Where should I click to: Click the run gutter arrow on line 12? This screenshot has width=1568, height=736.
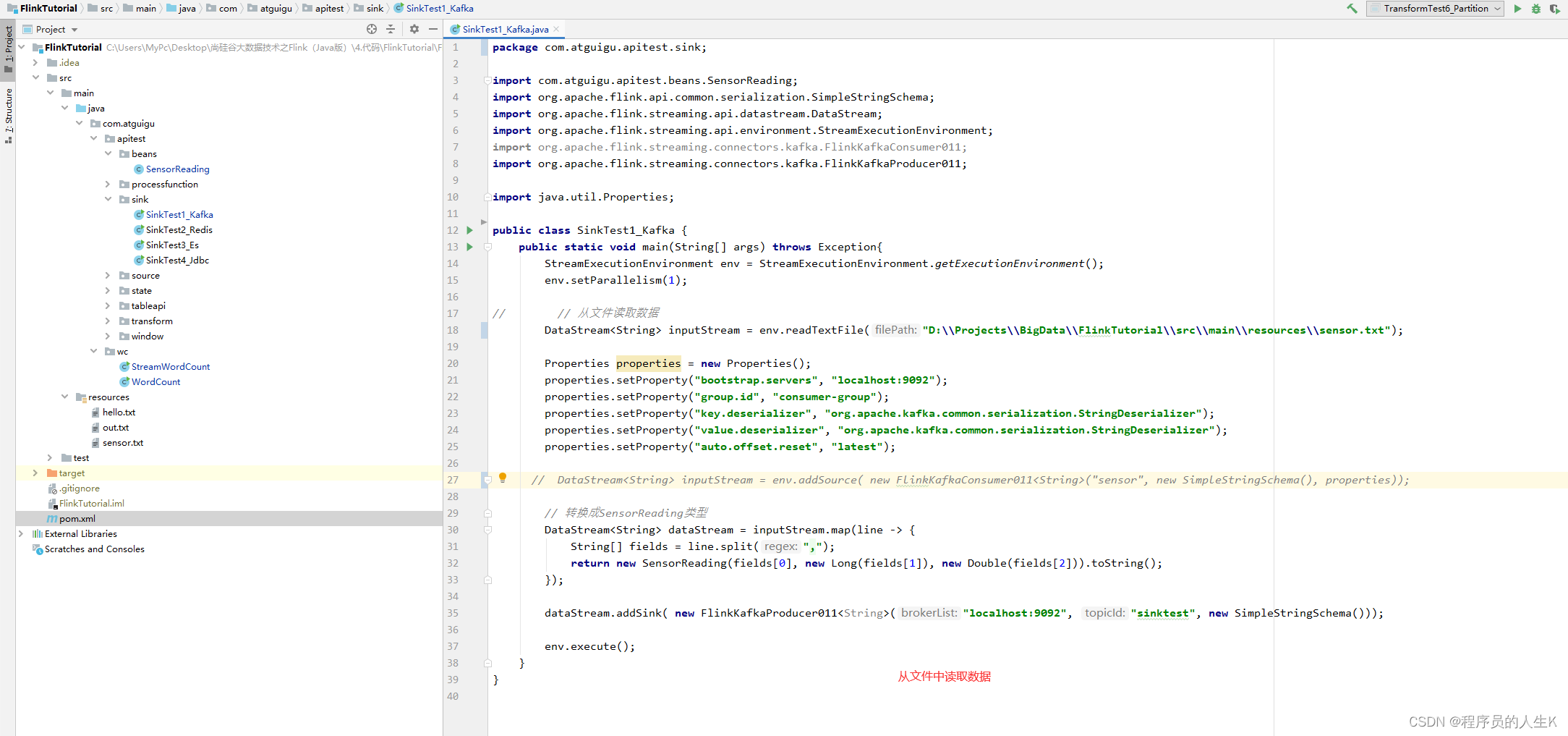click(470, 230)
